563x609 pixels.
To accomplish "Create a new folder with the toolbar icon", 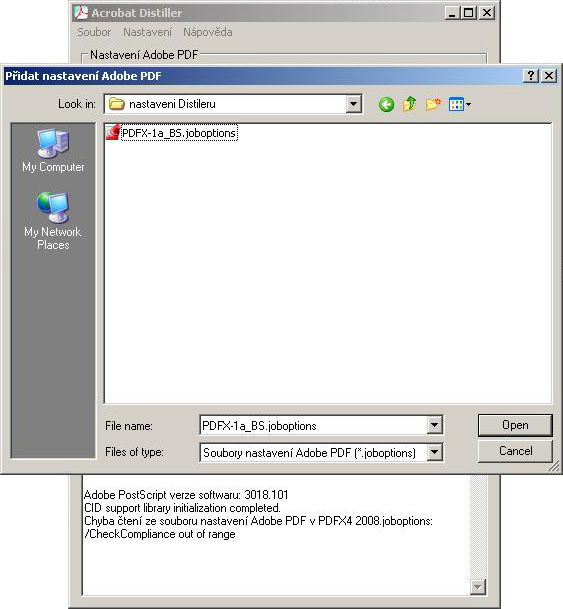I will click(433, 104).
